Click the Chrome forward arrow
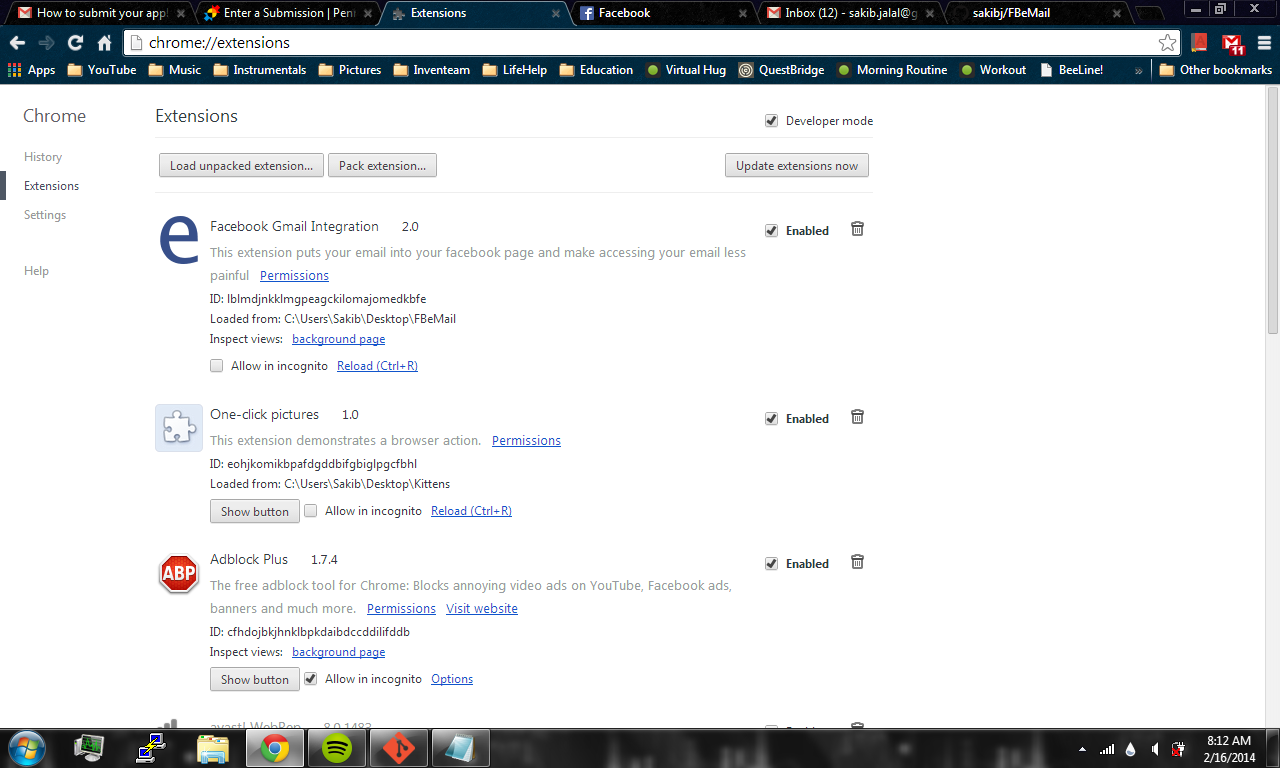The height and width of the screenshot is (768, 1280). pyautogui.click(x=46, y=43)
